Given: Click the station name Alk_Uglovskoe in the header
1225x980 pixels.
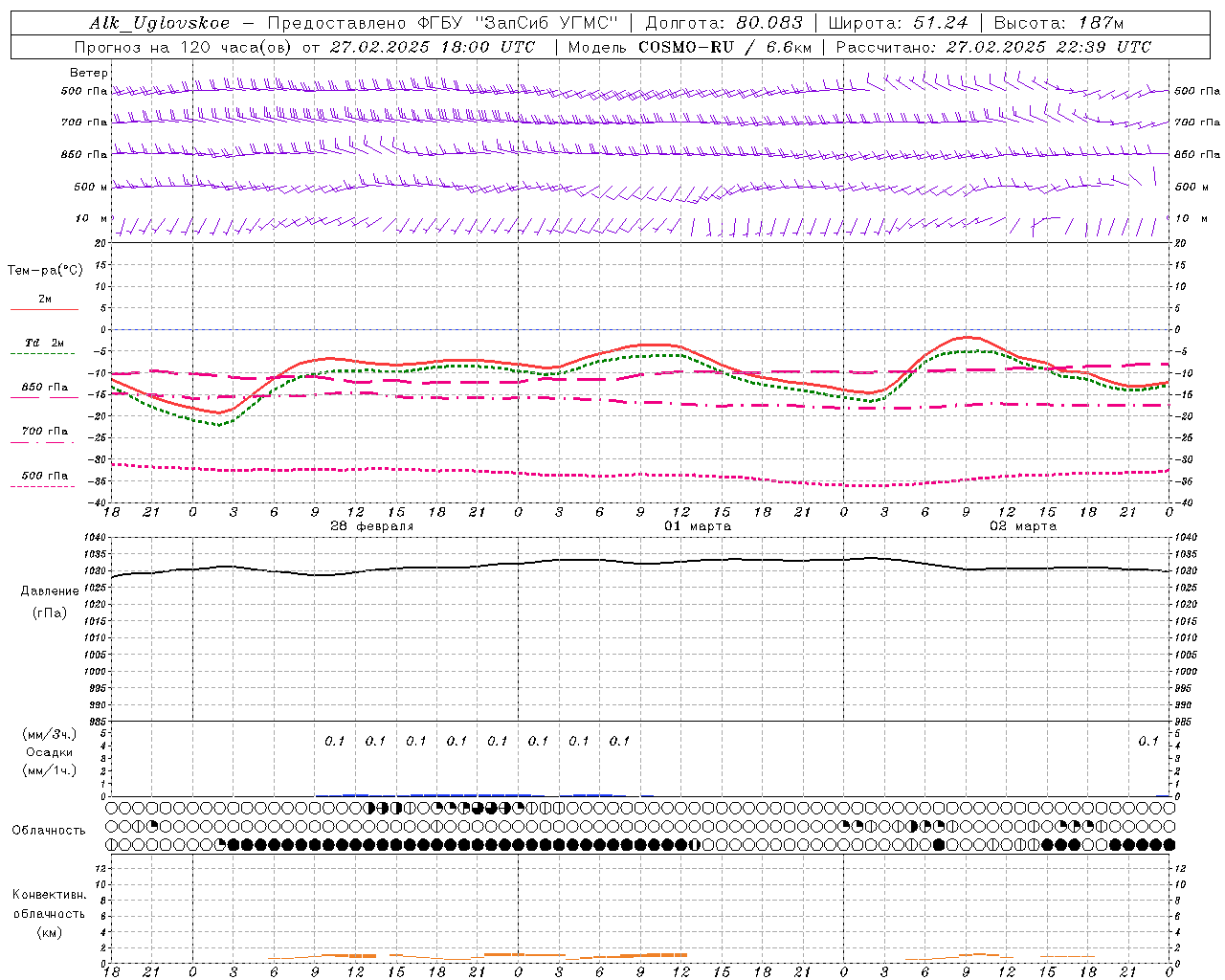Looking at the screenshot, I should click(x=159, y=23).
